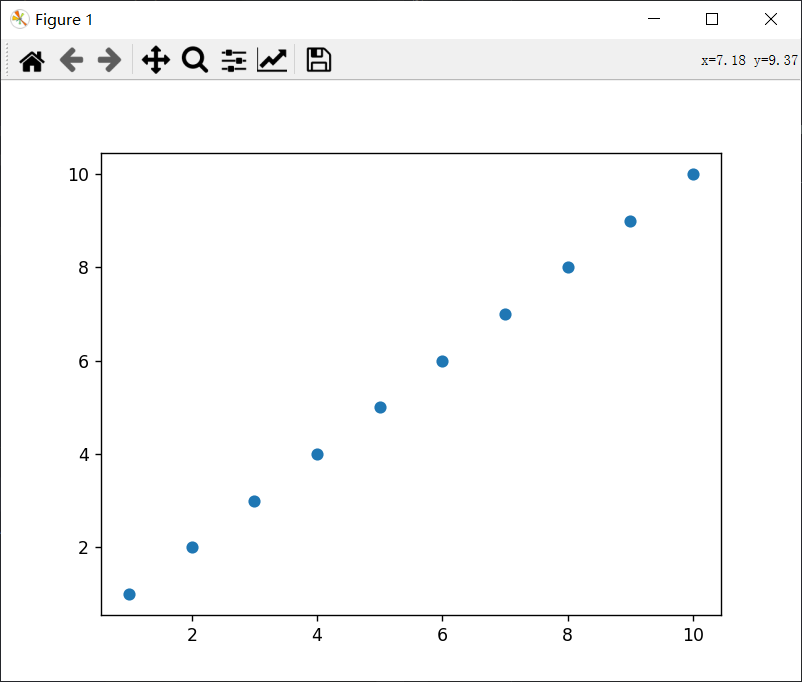
Task: Select the Zoom to rectangle tool
Action: (195, 60)
